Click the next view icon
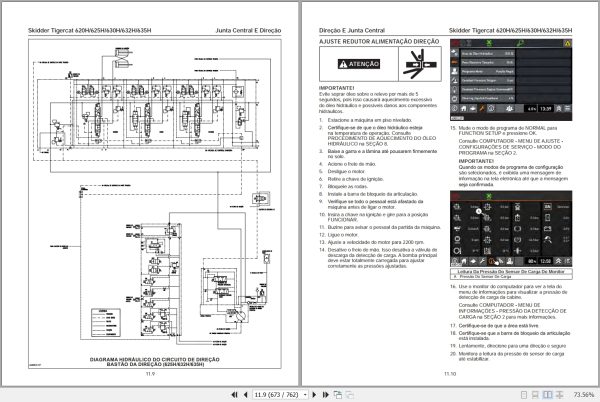Image resolution: width=600 pixels, height=402 pixels. (x=349, y=394)
